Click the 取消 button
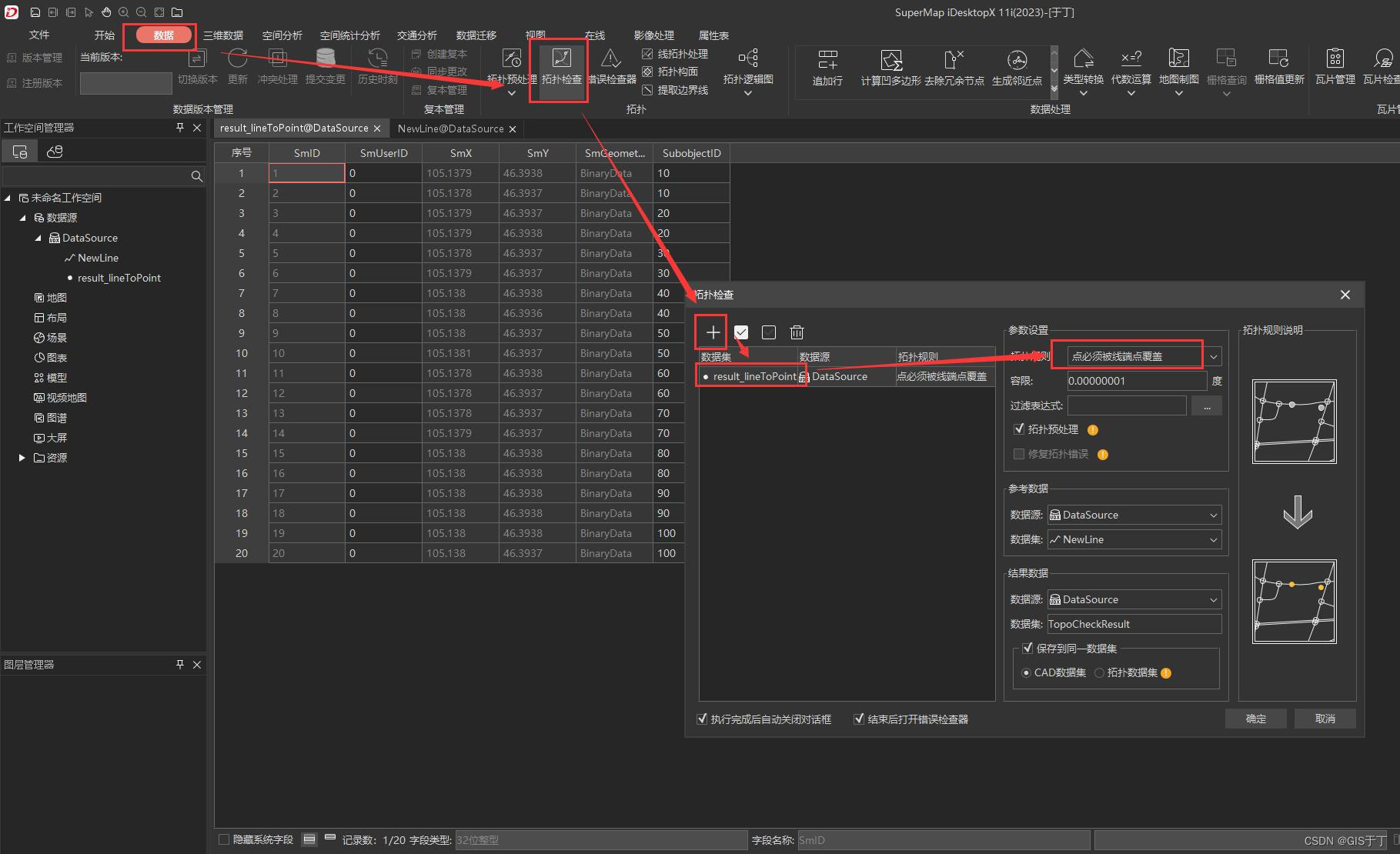This screenshot has width=1400, height=854. point(1325,719)
